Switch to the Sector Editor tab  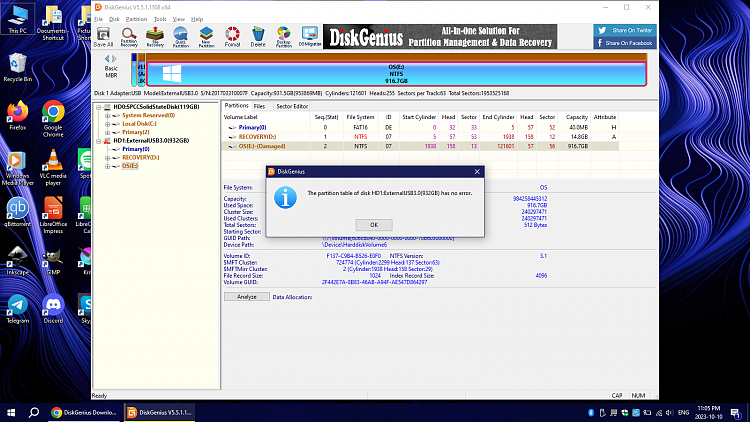coord(292,106)
